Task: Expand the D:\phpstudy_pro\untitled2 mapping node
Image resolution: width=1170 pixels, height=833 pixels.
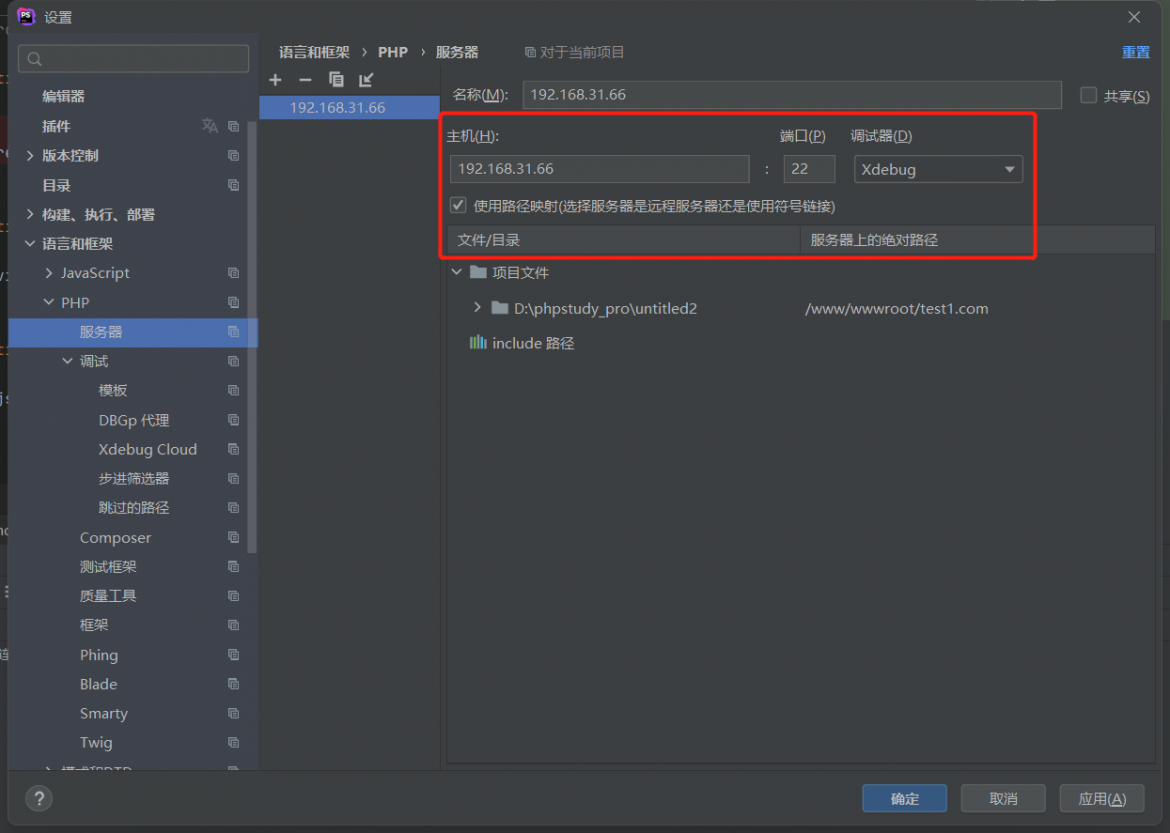Action: (x=477, y=308)
